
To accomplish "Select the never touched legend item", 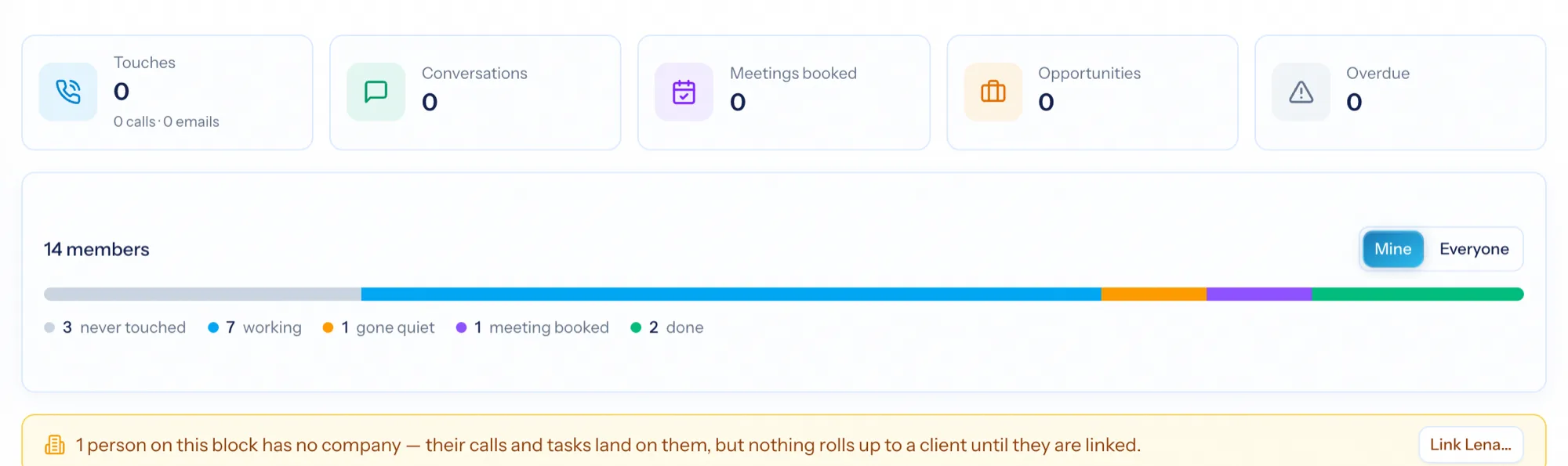I will pyautogui.click(x=115, y=327).
